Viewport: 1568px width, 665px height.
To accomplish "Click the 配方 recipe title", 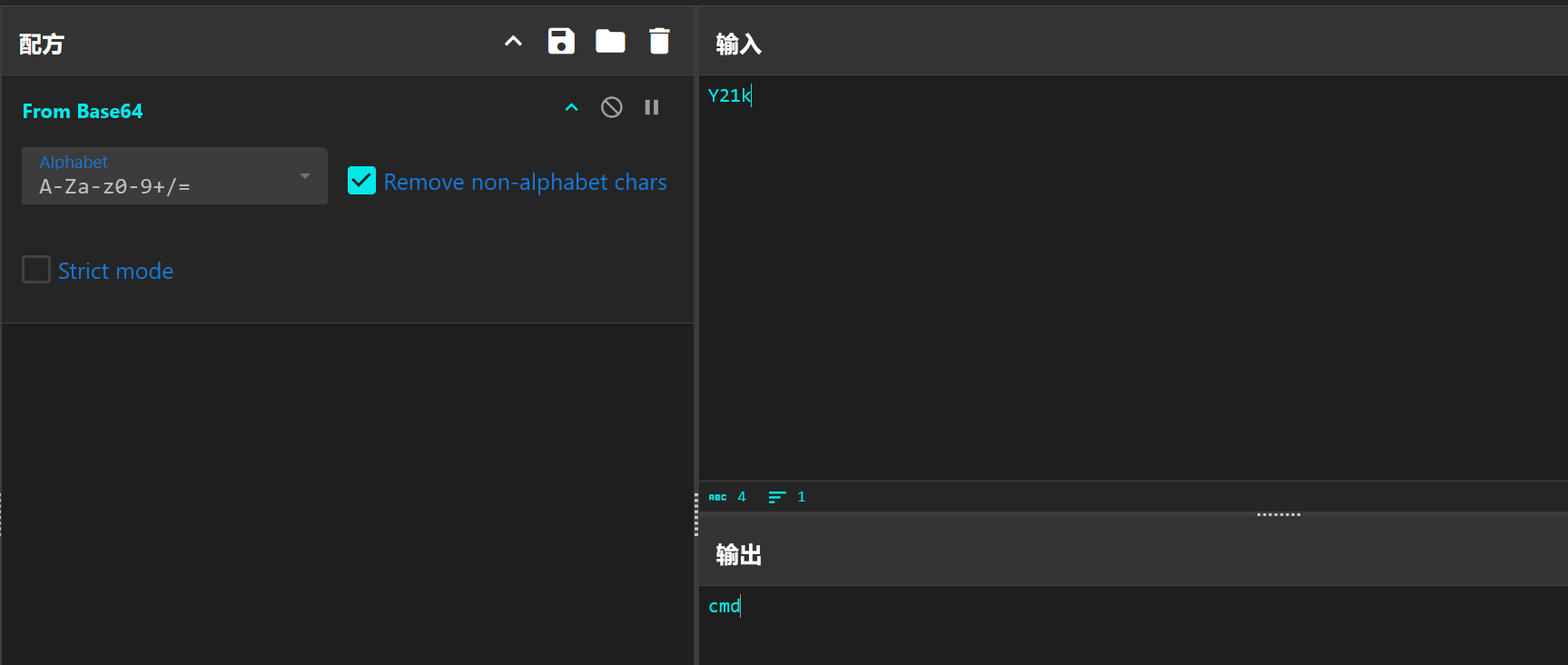I will [42, 44].
